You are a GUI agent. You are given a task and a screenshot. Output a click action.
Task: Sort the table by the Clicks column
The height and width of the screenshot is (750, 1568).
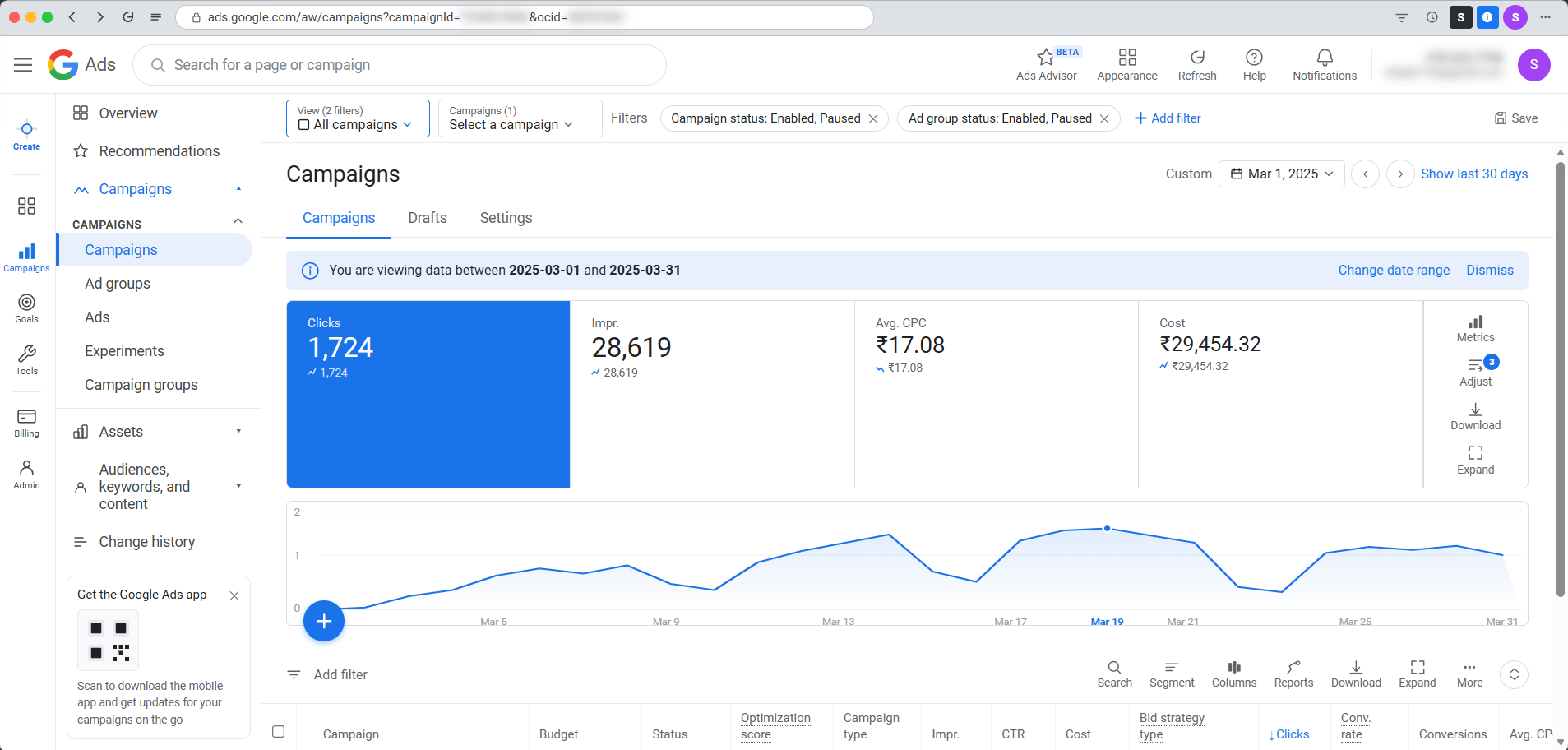(x=1288, y=734)
